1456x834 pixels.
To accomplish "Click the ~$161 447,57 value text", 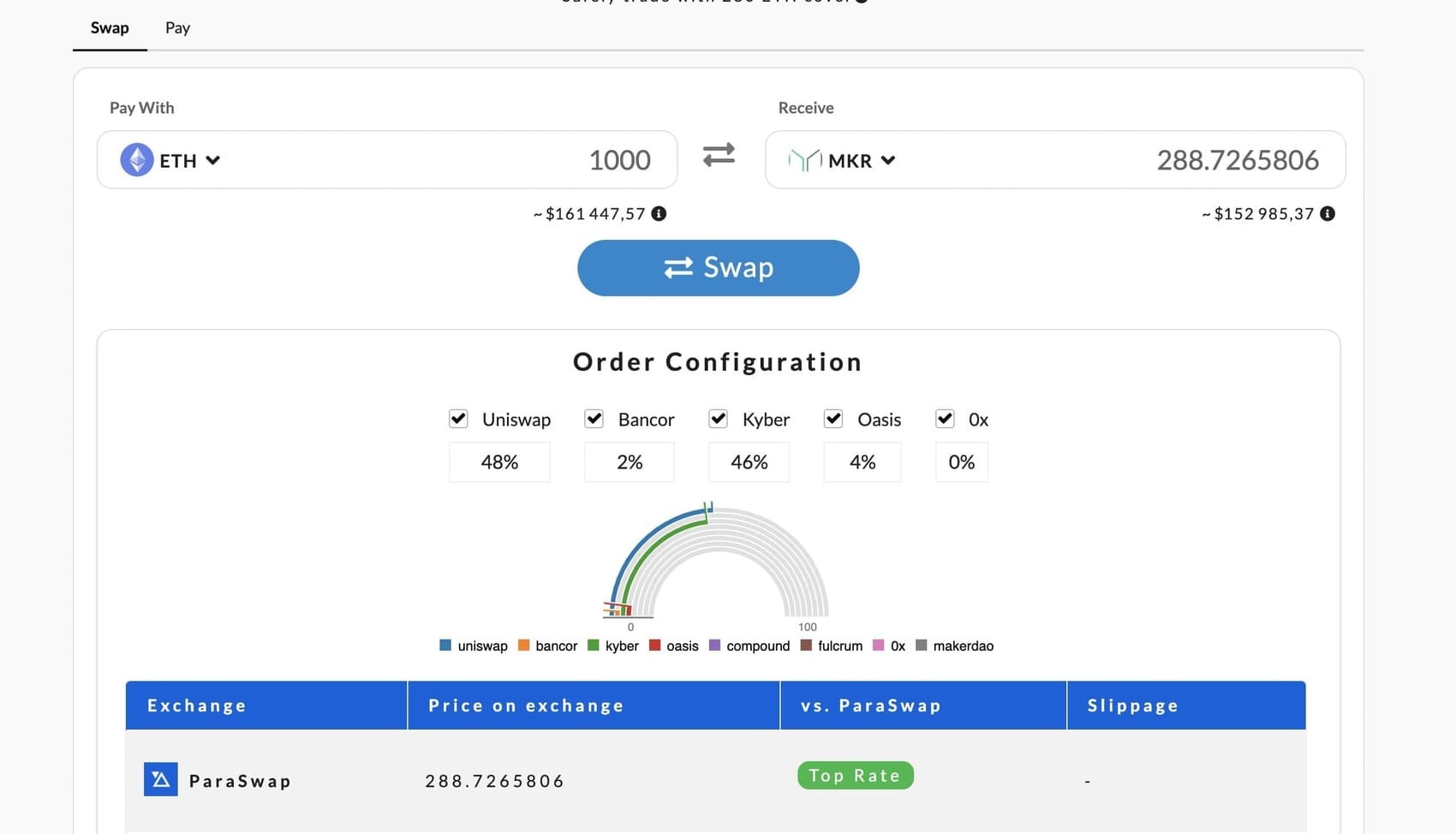I will click(x=589, y=213).
